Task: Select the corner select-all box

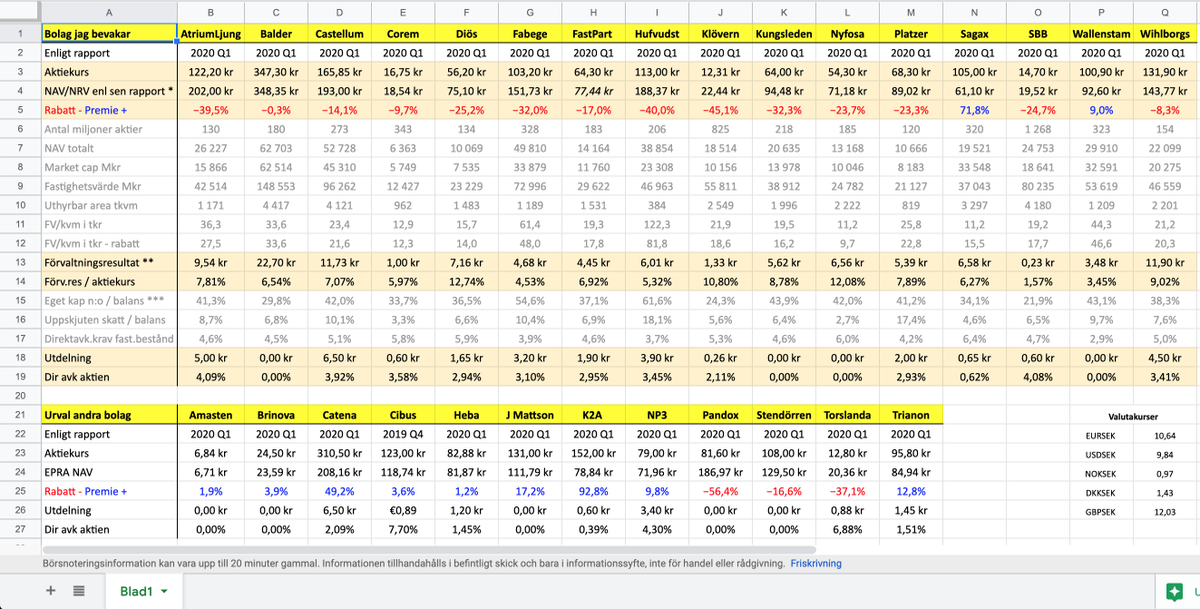Action: [x=20, y=11]
